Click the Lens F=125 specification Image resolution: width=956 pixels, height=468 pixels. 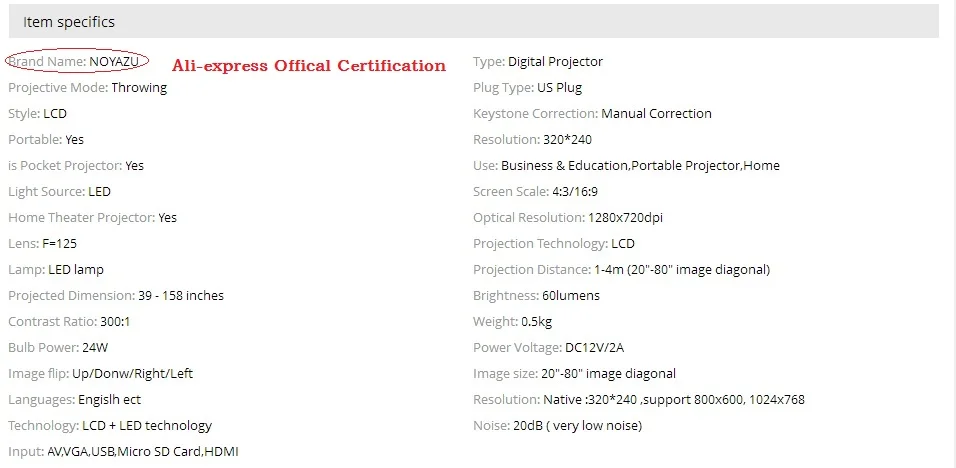point(42,244)
